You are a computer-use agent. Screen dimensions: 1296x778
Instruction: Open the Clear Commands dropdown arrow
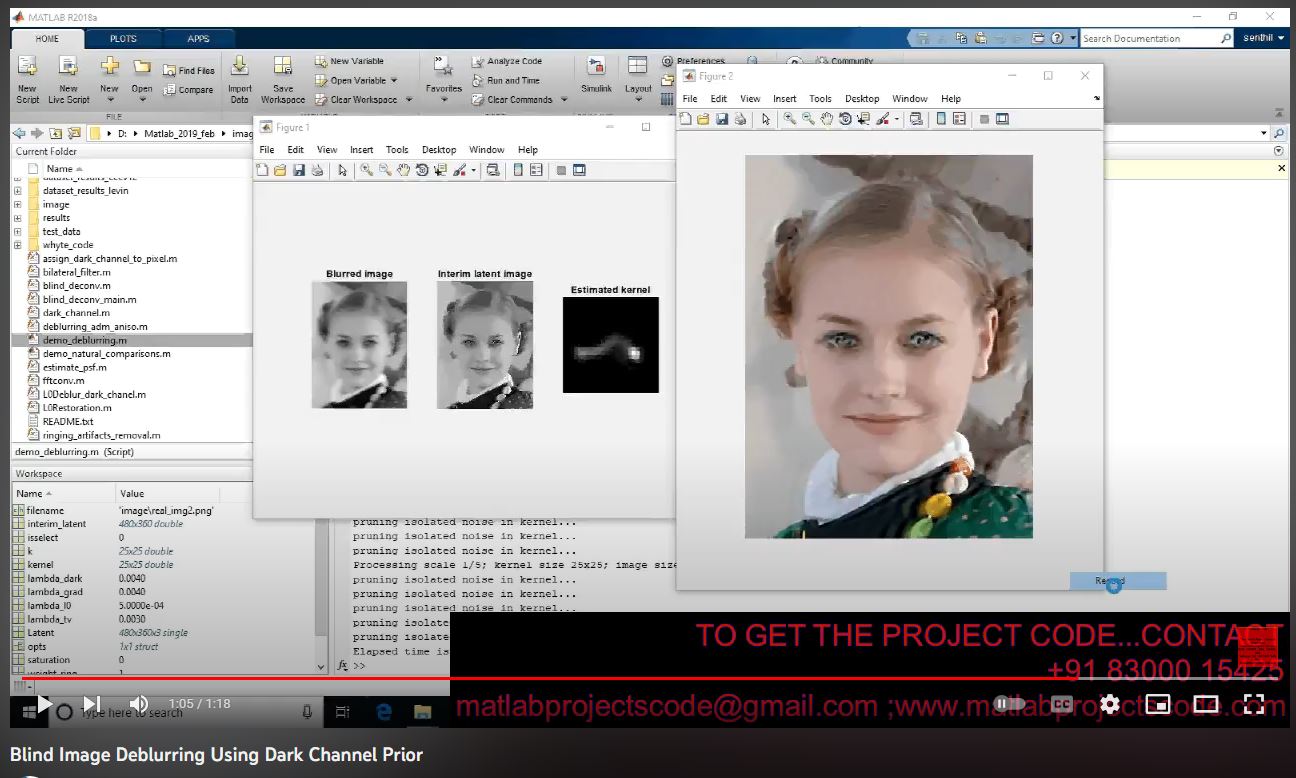pos(564,100)
